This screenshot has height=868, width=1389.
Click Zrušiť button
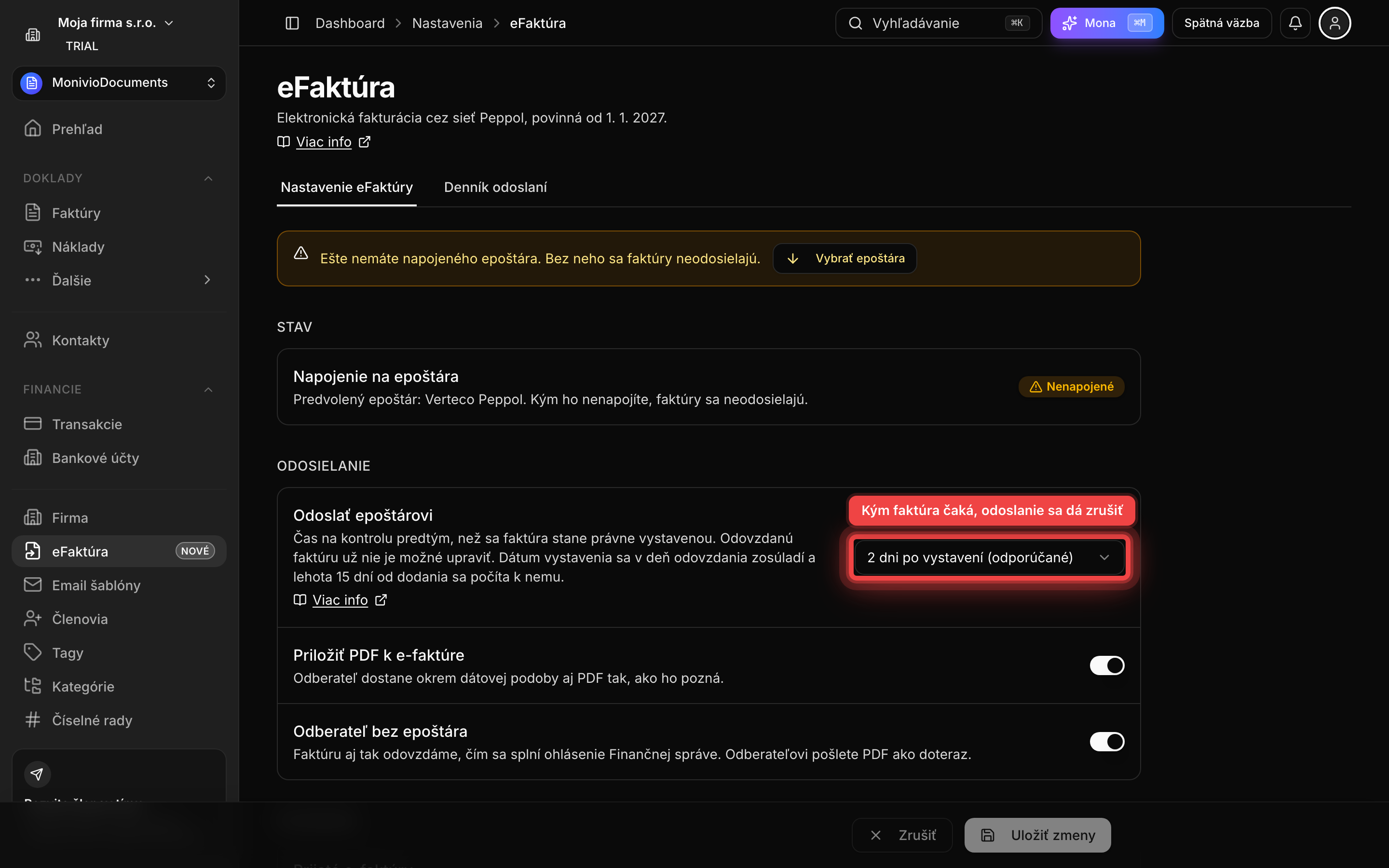point(902,835)
